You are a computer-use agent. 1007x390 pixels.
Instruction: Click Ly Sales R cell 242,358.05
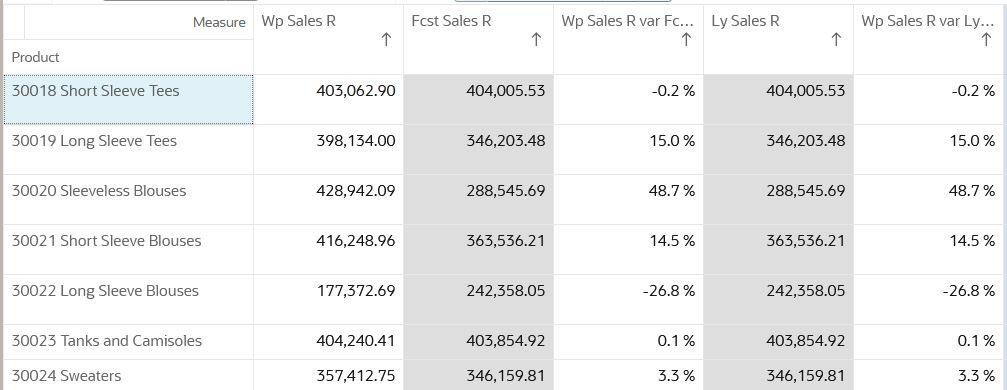click(x=778, y=299)
